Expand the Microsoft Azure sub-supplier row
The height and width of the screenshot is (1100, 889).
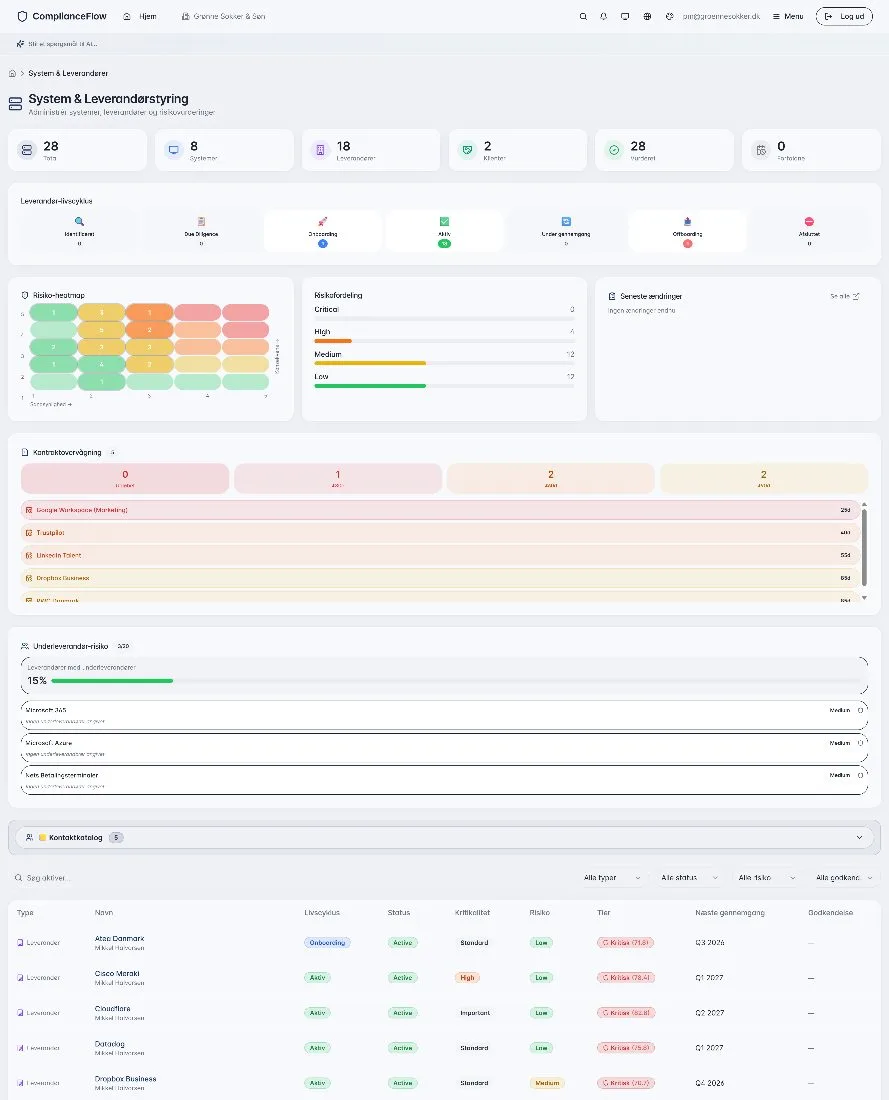444,748
